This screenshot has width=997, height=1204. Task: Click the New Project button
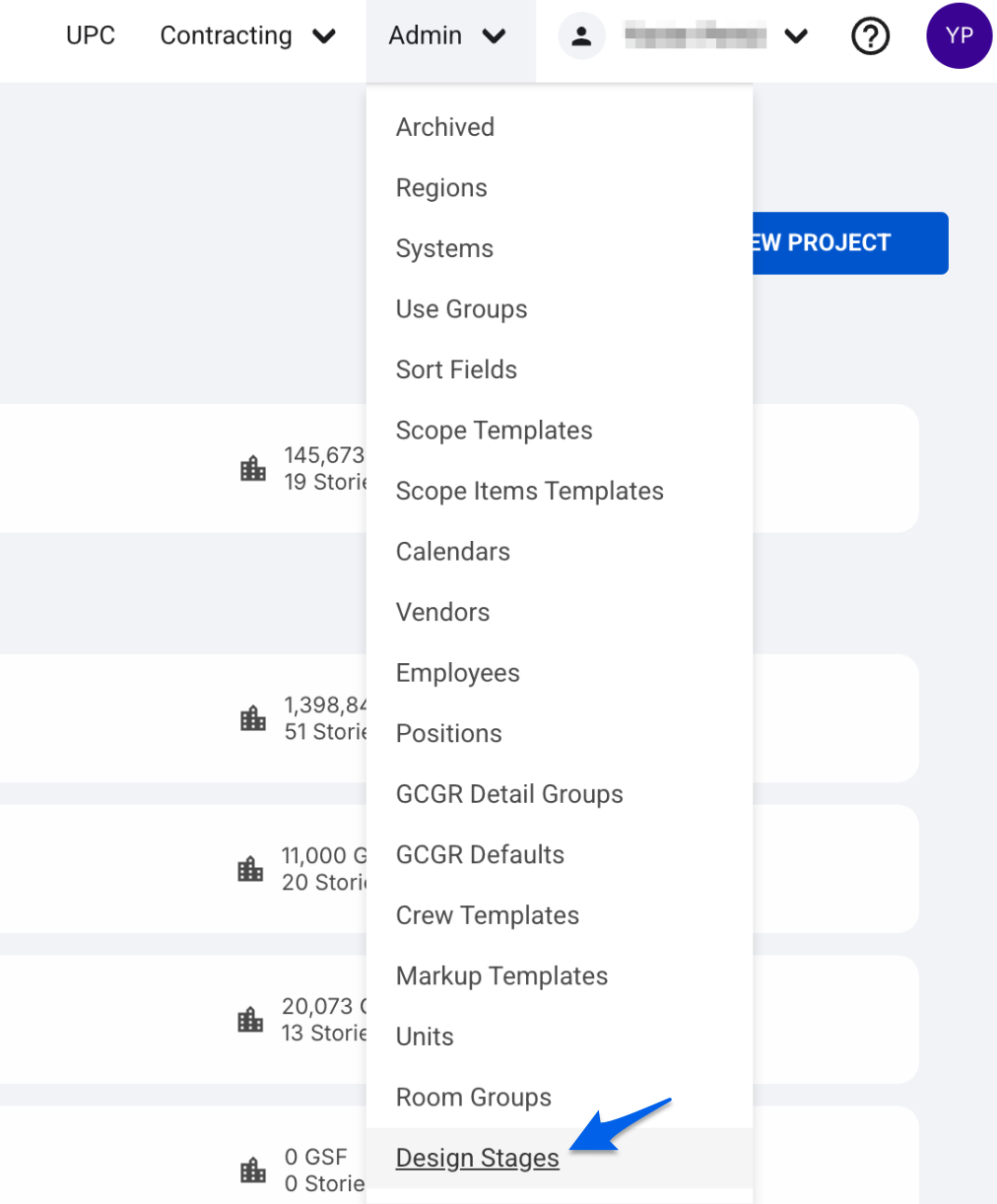pos(850,243)
